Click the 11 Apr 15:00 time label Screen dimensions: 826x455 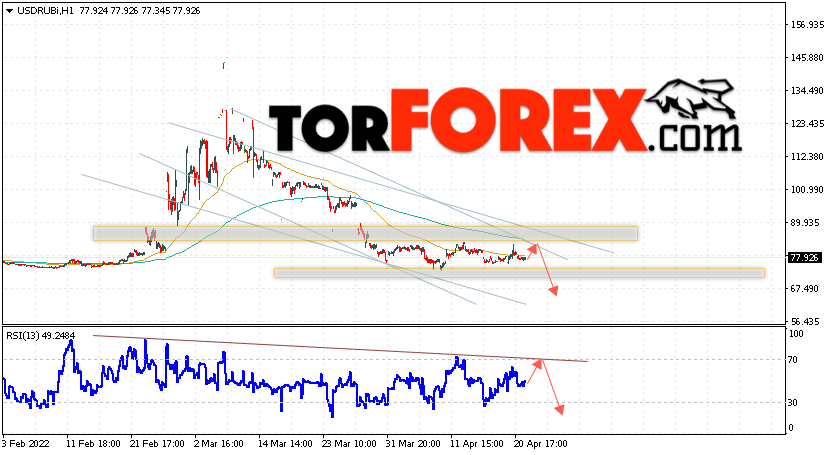[477, 444]
